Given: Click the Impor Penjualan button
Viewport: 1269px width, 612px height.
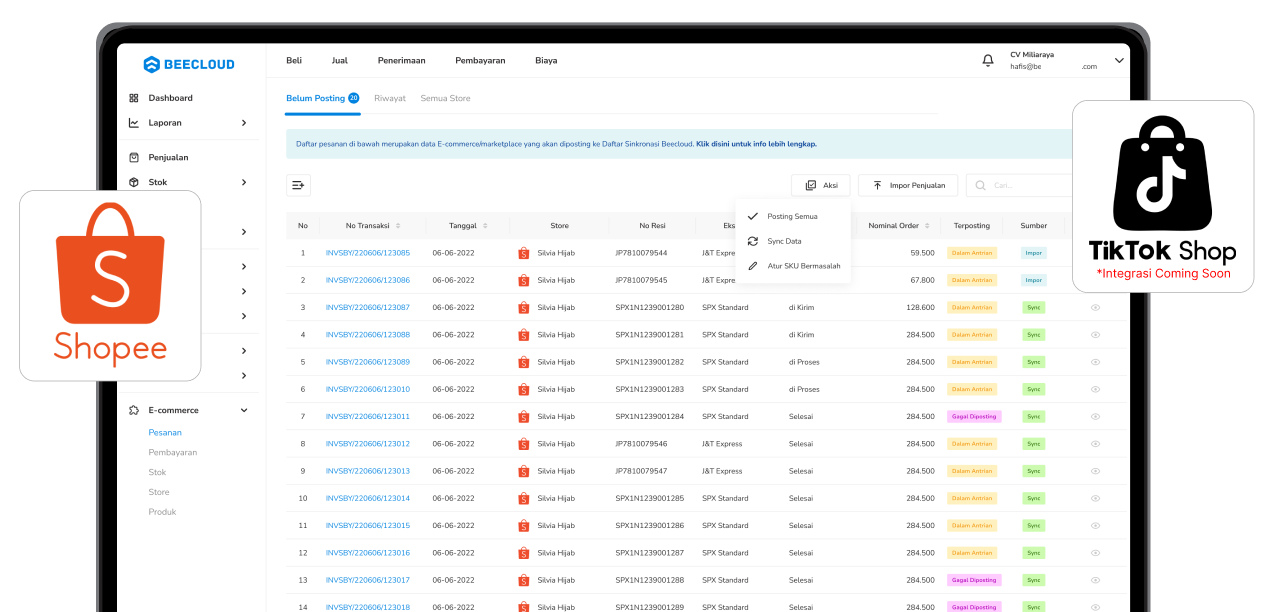Looking at the screenshot, I should point(907,185).
